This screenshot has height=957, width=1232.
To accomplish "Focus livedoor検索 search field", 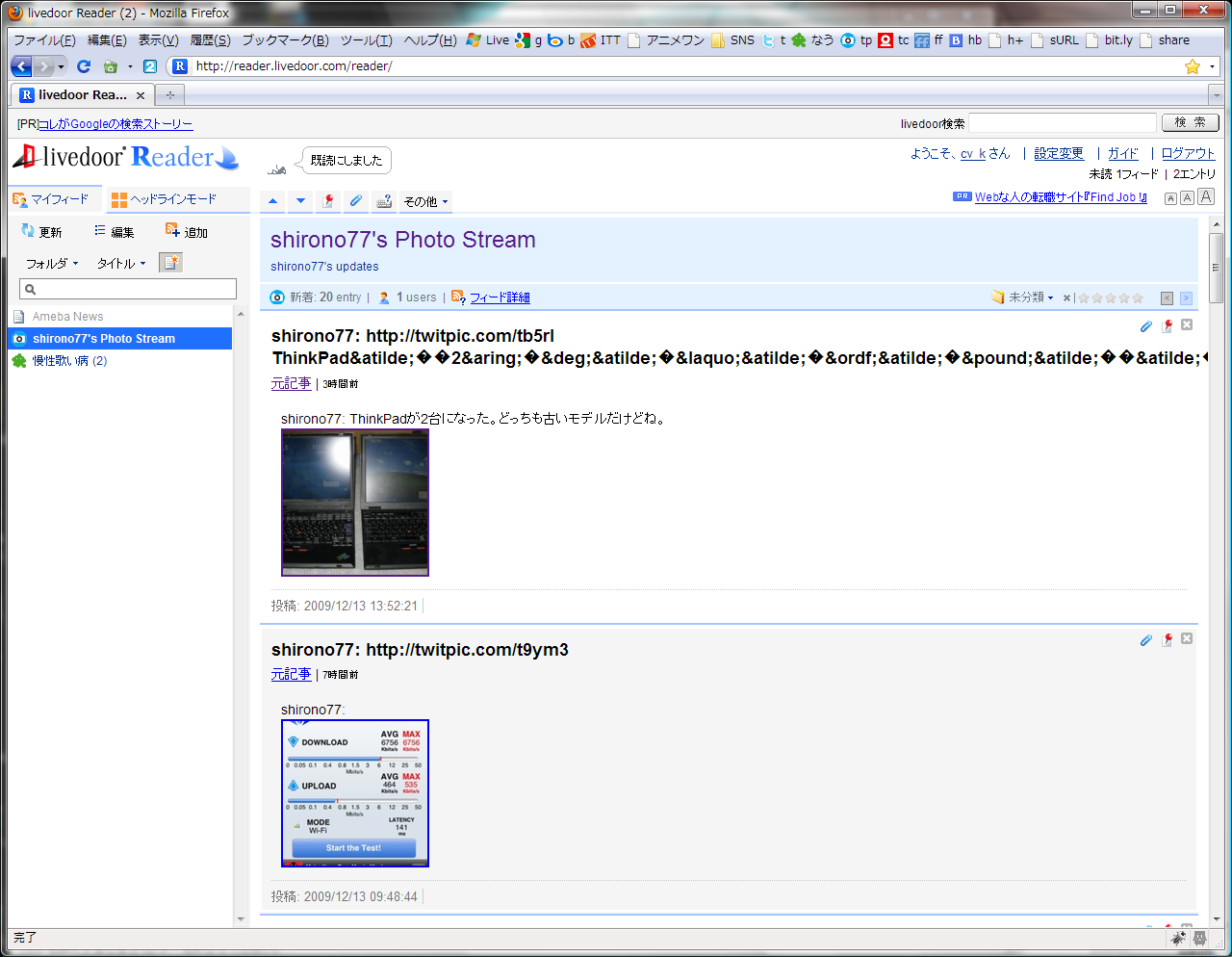I will (x=1063, y=123).
